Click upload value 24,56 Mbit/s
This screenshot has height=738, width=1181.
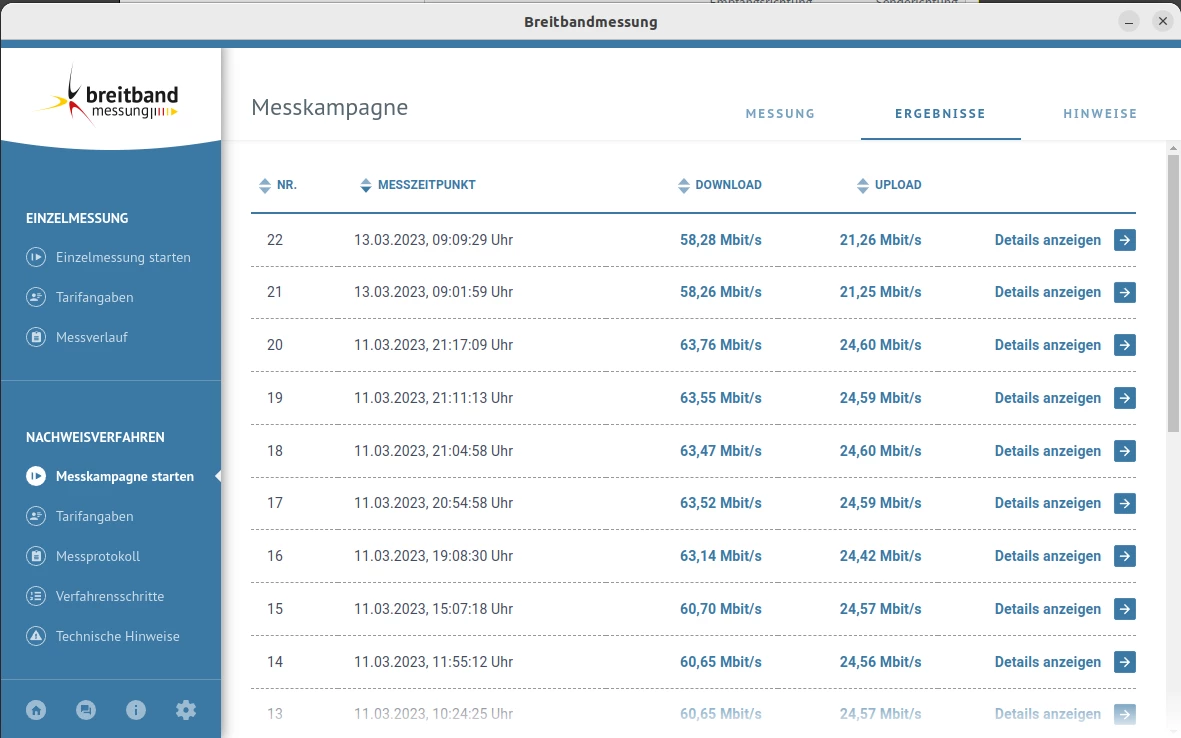880,662
